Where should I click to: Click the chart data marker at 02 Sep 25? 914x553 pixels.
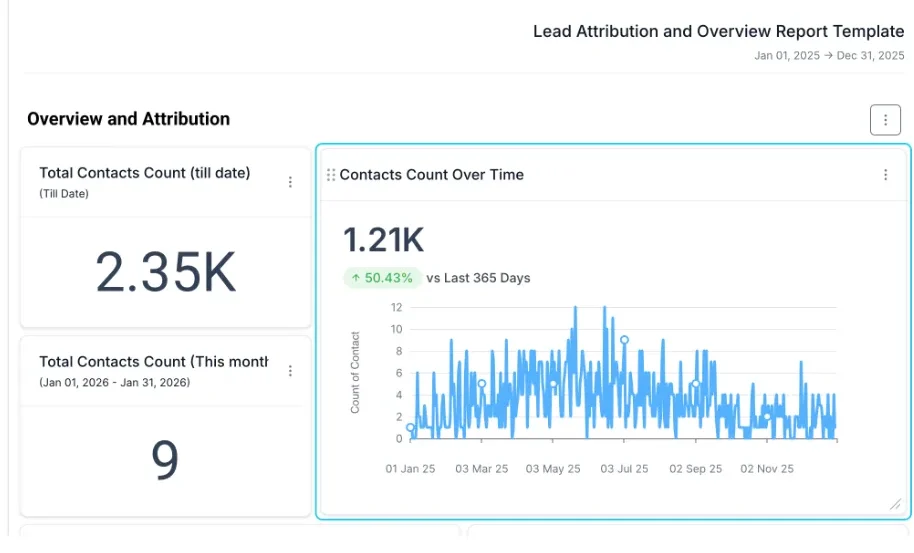click(x=695, y=383)
